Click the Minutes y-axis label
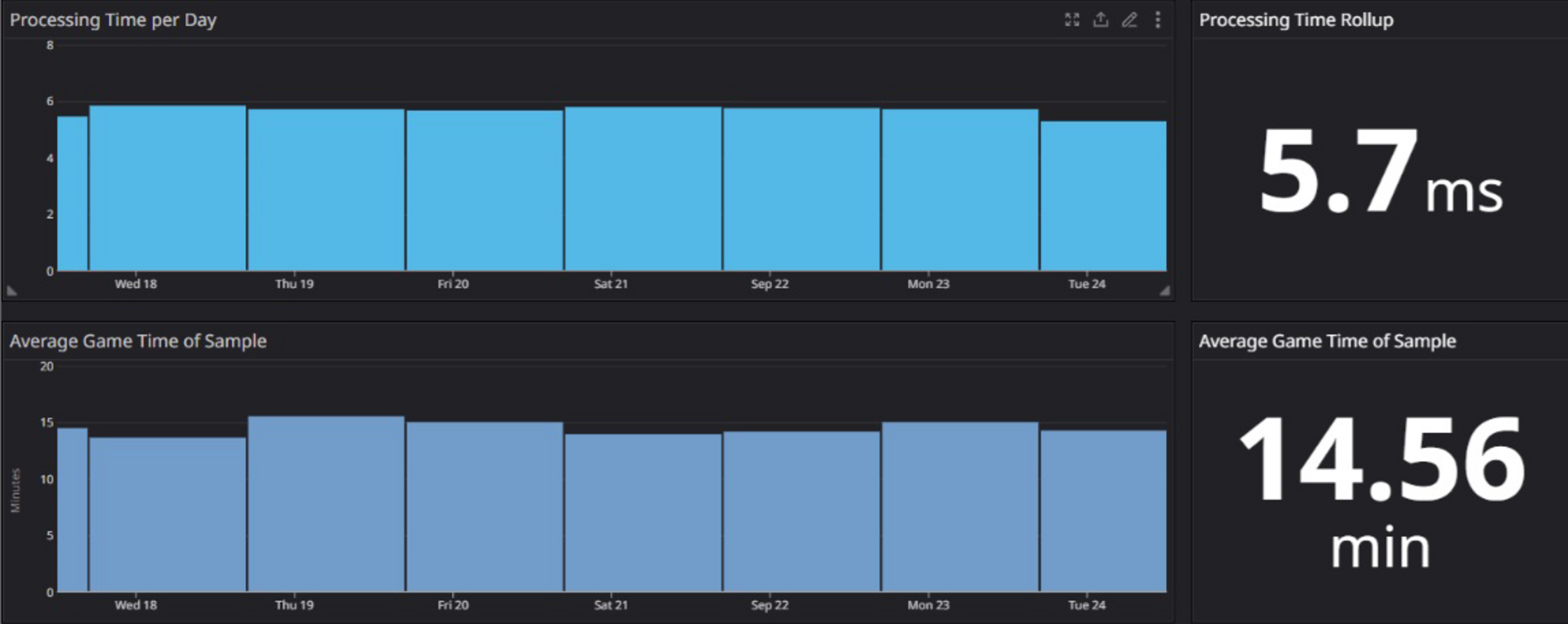This screenshot has height=624, width=1568. pyautogui.click(x=15, y=490)
